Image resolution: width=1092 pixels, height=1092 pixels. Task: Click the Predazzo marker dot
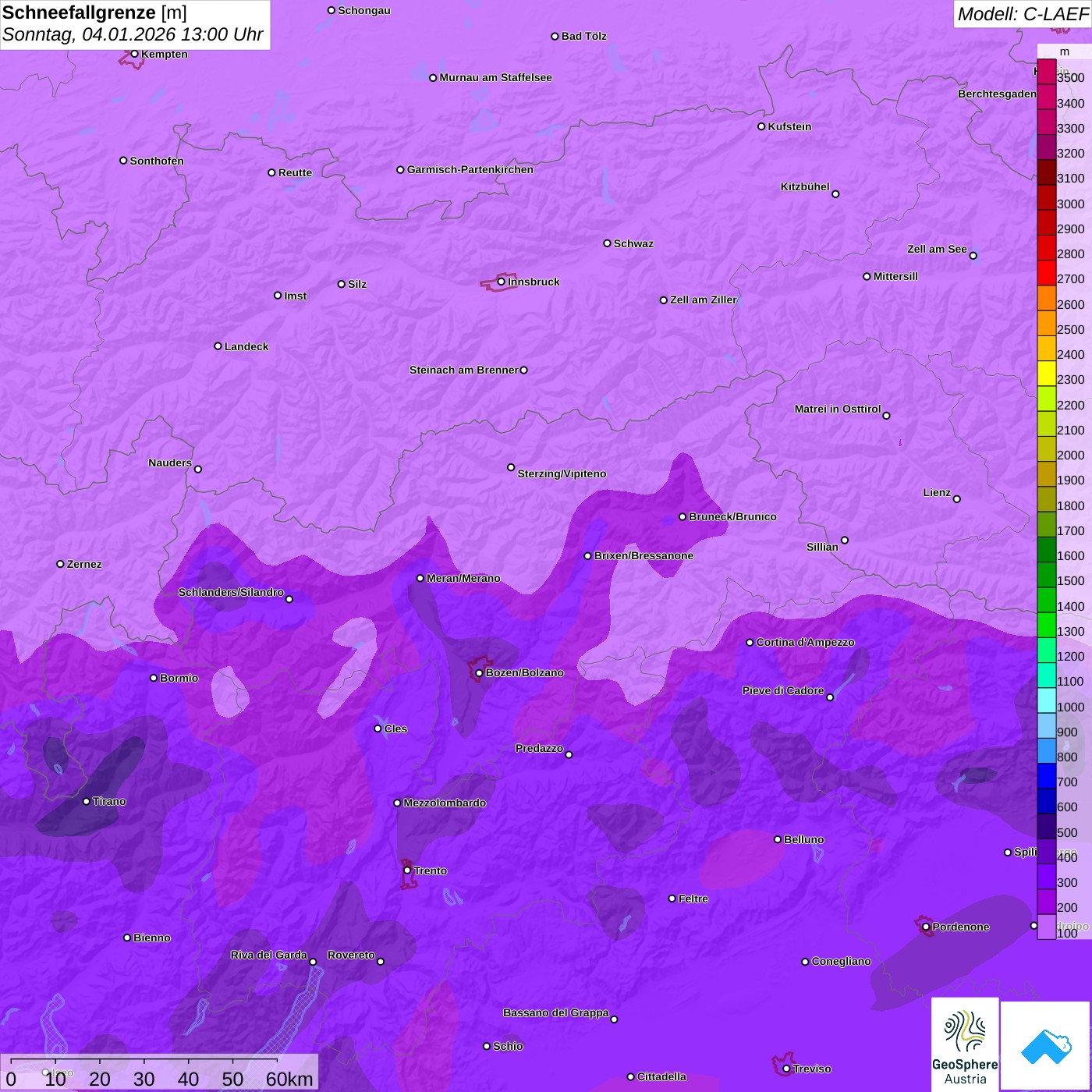tap(569, 754)
